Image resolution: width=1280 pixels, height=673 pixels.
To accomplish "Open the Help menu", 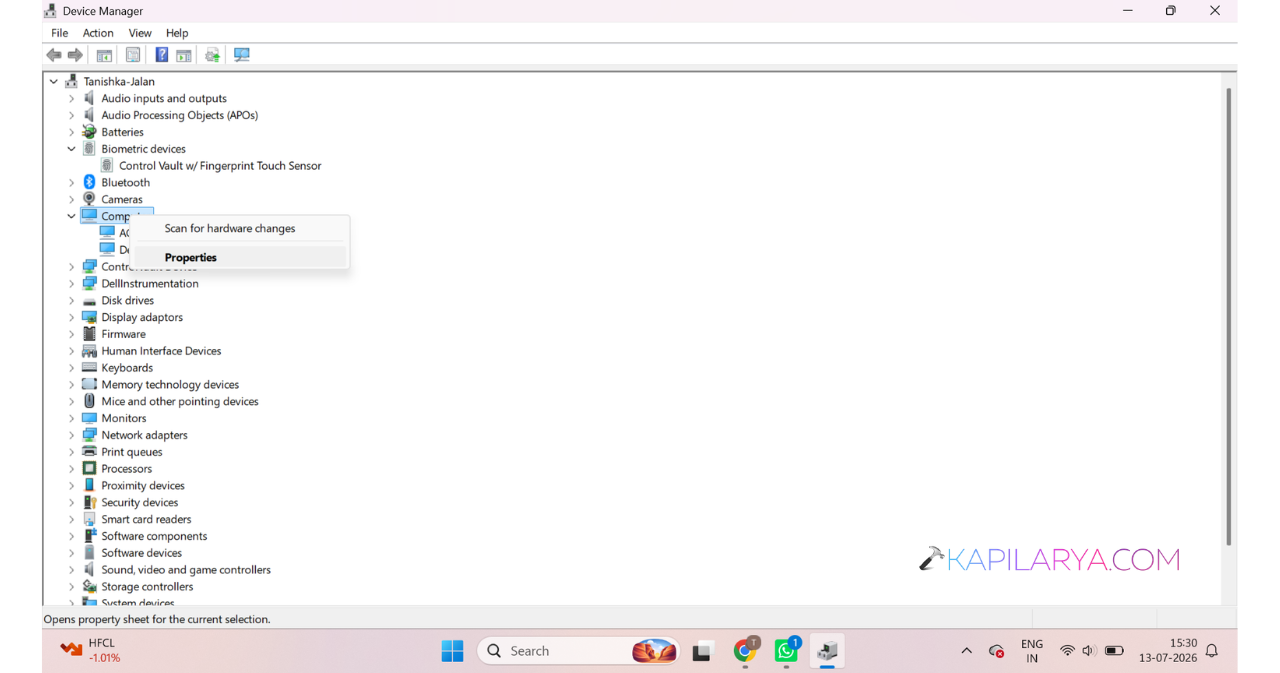I will coord(177,33).
